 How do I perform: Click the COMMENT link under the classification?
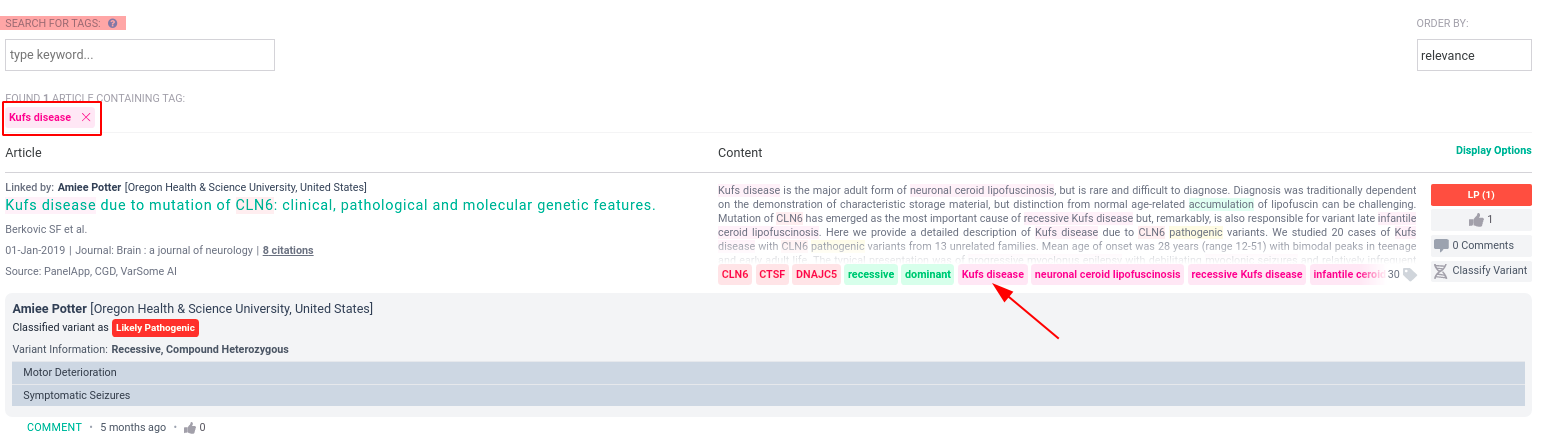point(54,428)
